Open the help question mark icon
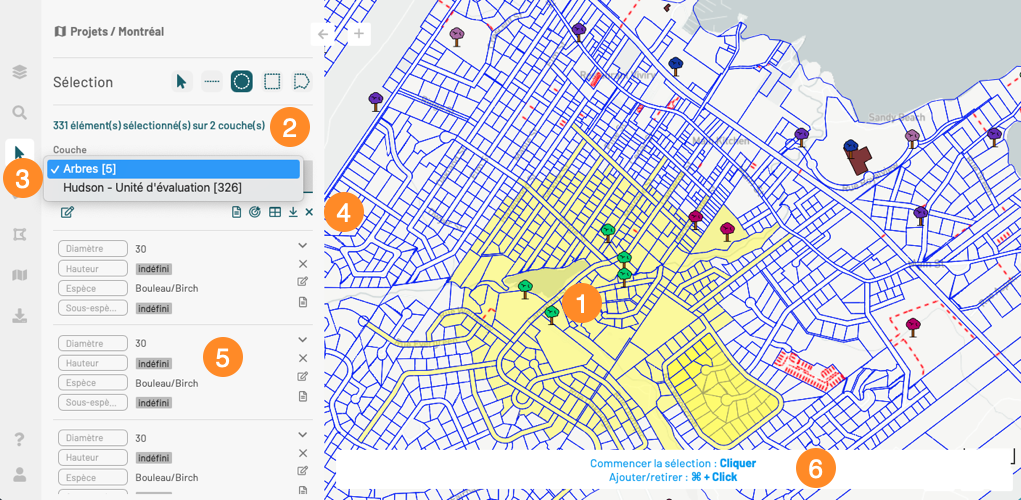Viewport: 1021px width, 500px height. pos(19,439)
